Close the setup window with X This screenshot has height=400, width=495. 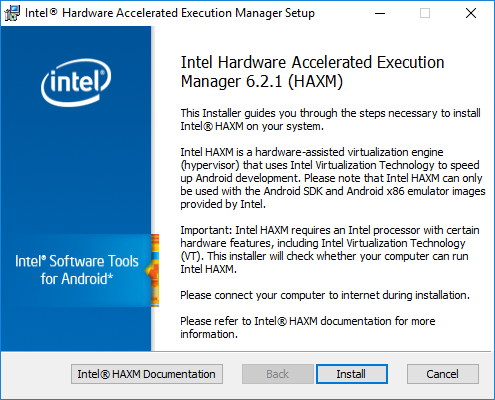click(x=471, y=13)
